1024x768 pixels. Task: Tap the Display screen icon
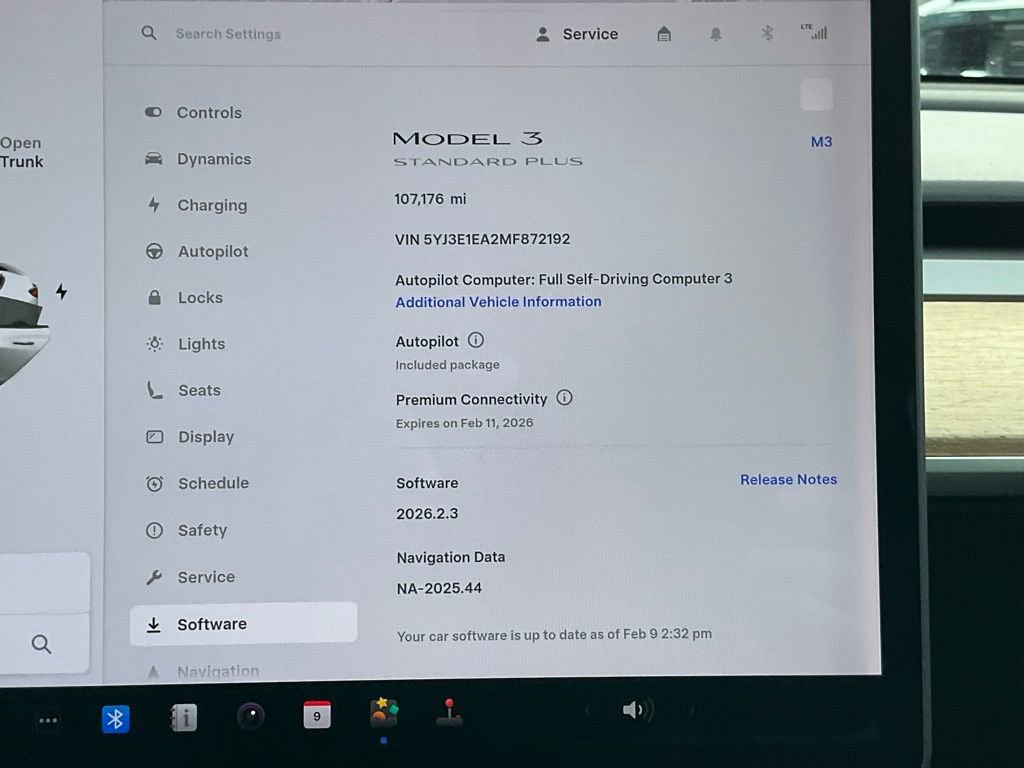(x=155, y=436)
